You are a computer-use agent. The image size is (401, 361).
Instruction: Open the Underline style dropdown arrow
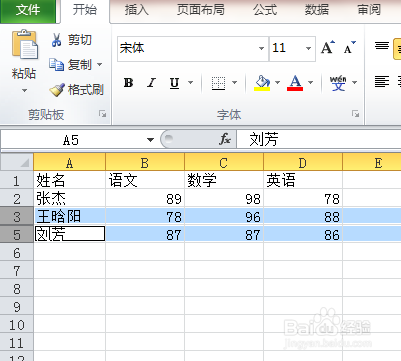click(191, 82)
